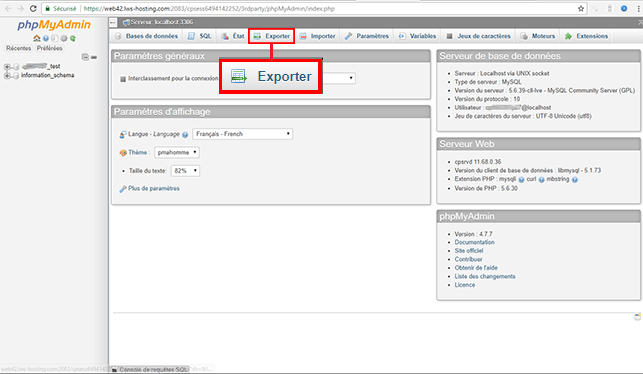Click the Home icon under phpMyAdmin logo

pos(36,38)
